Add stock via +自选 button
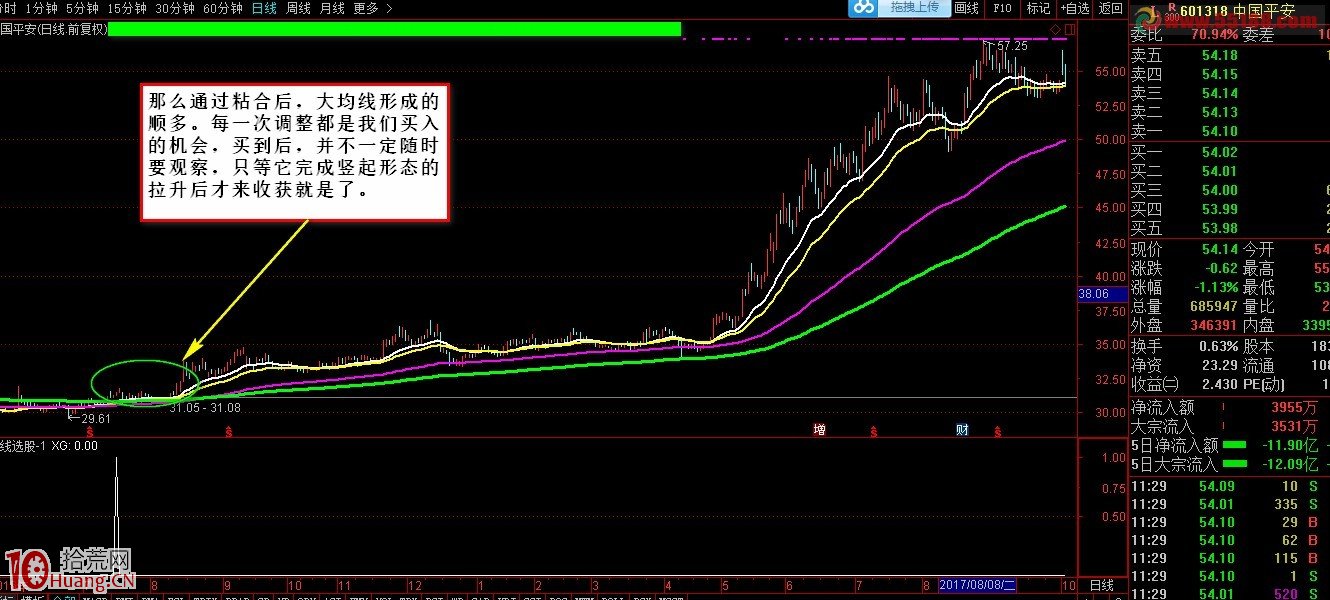The height and width of the screenshot is (600, 1330). pos(1074,8)
